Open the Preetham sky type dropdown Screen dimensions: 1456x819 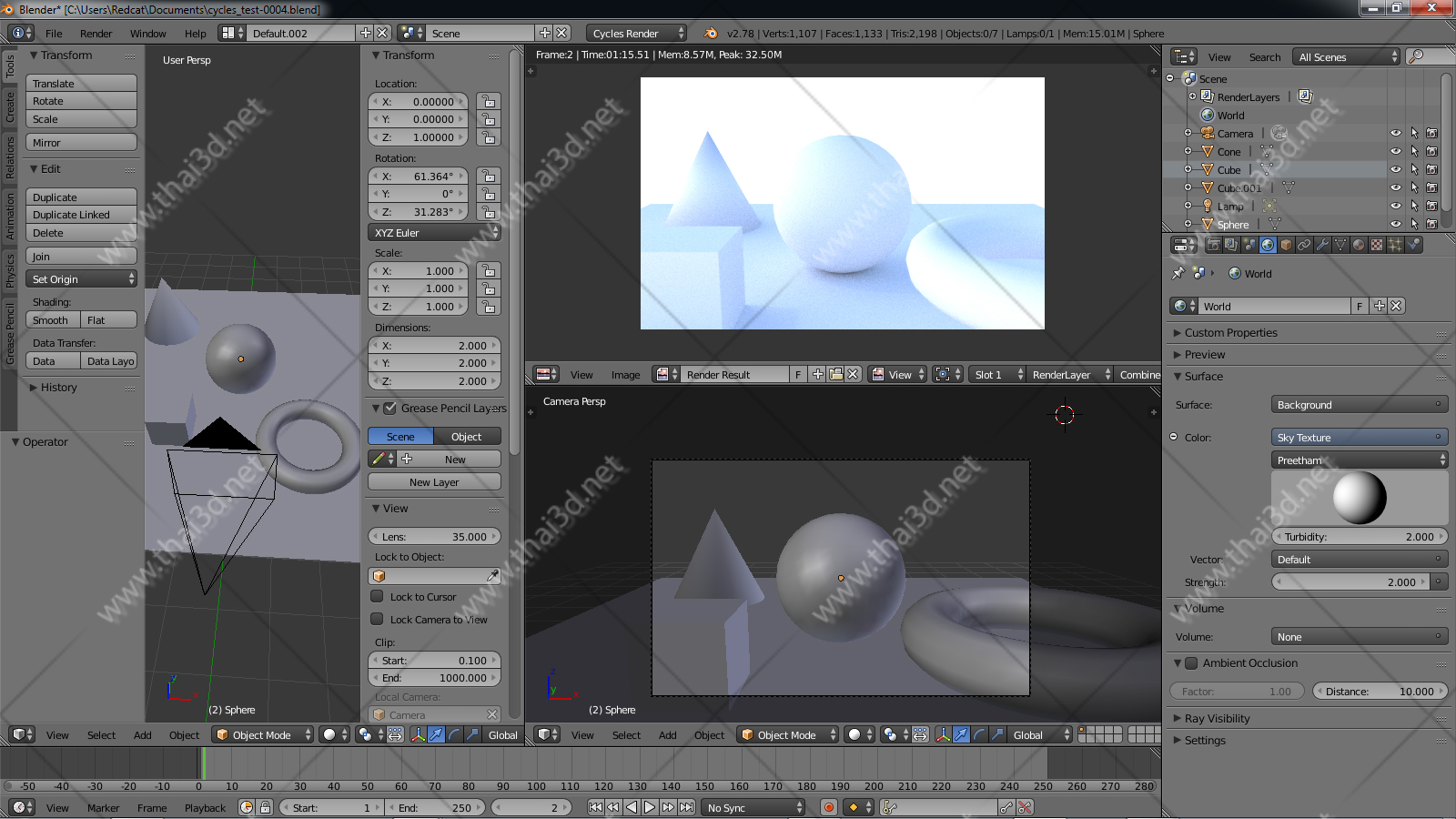[x=1359, y=460]
